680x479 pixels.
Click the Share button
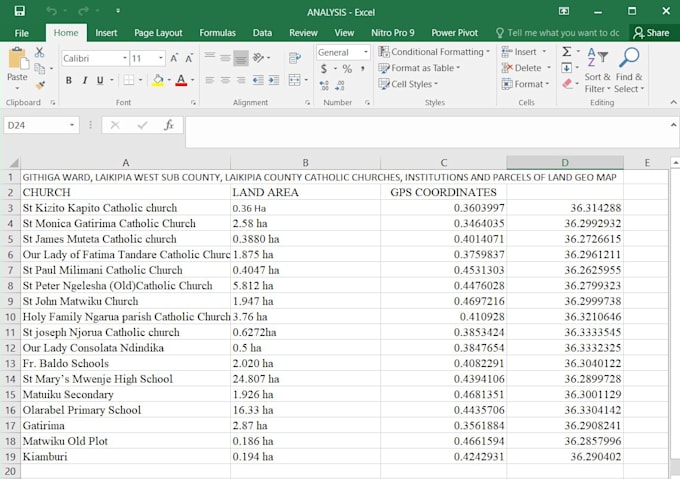pyautogui.click(x=651, y=33)
